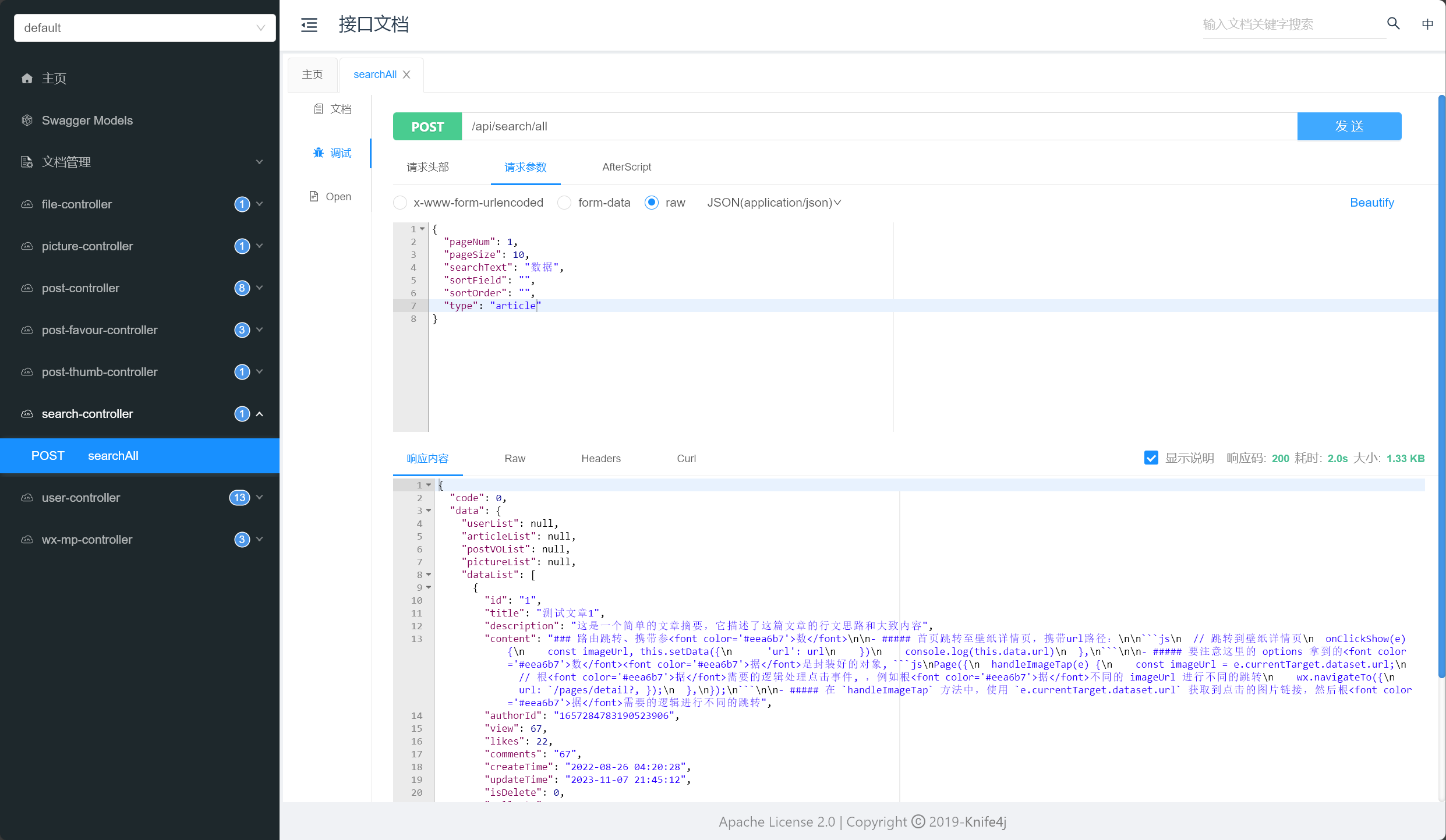Click the 1.33 KB size value
The image size is (1446, 840).
1405,459
